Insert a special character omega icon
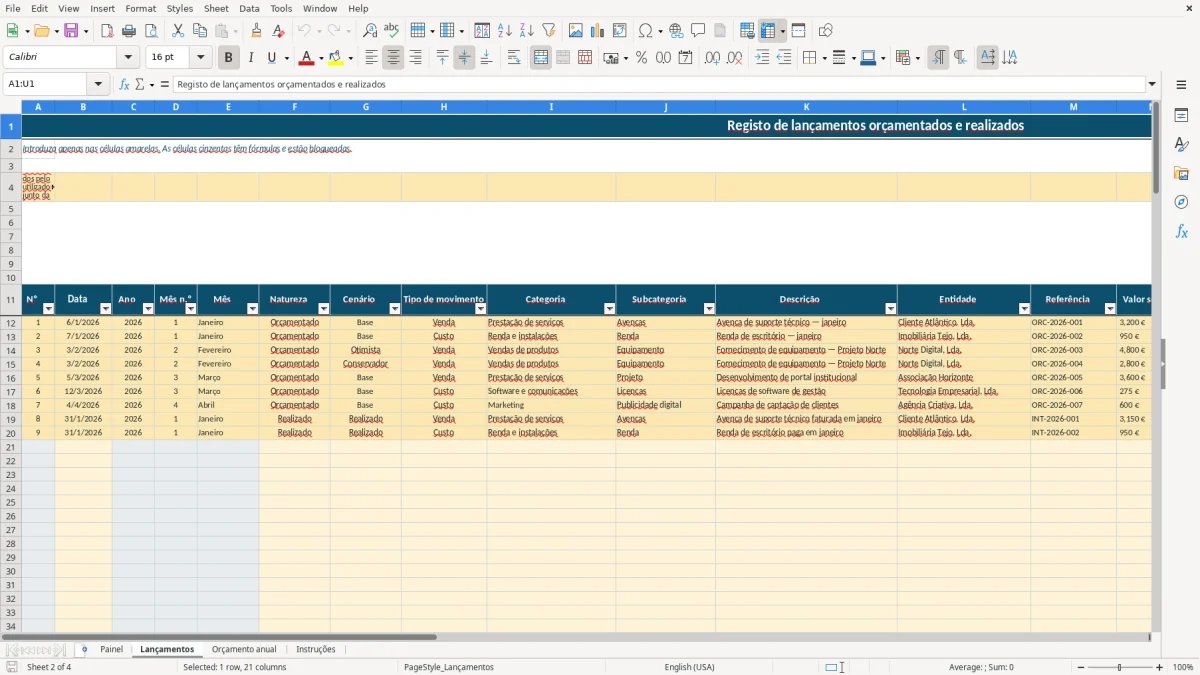The width and height of the screenshot is (1200, 675). click(645, 31)
